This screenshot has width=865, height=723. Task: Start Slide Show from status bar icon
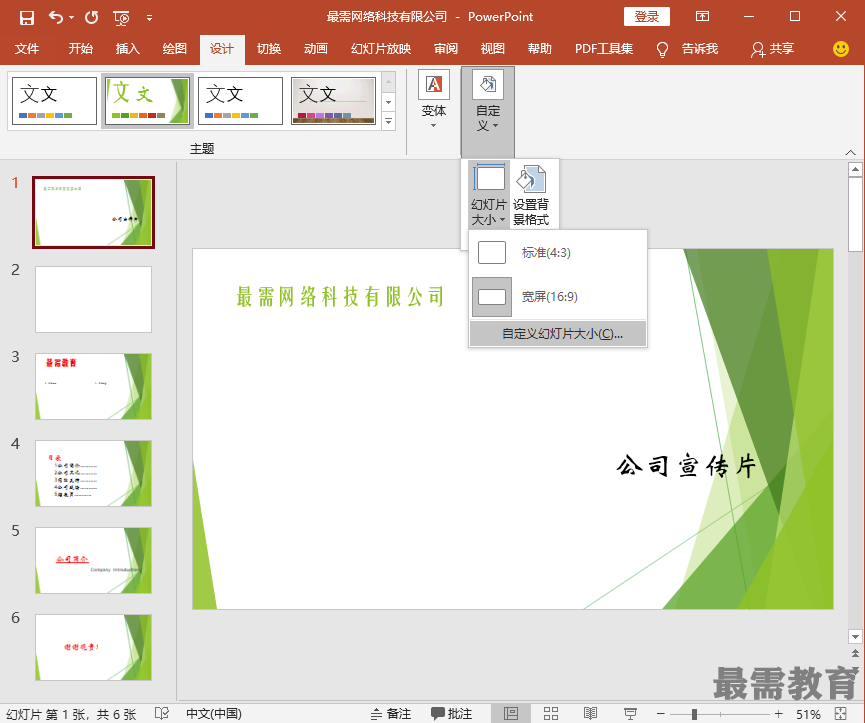point(630,714)
